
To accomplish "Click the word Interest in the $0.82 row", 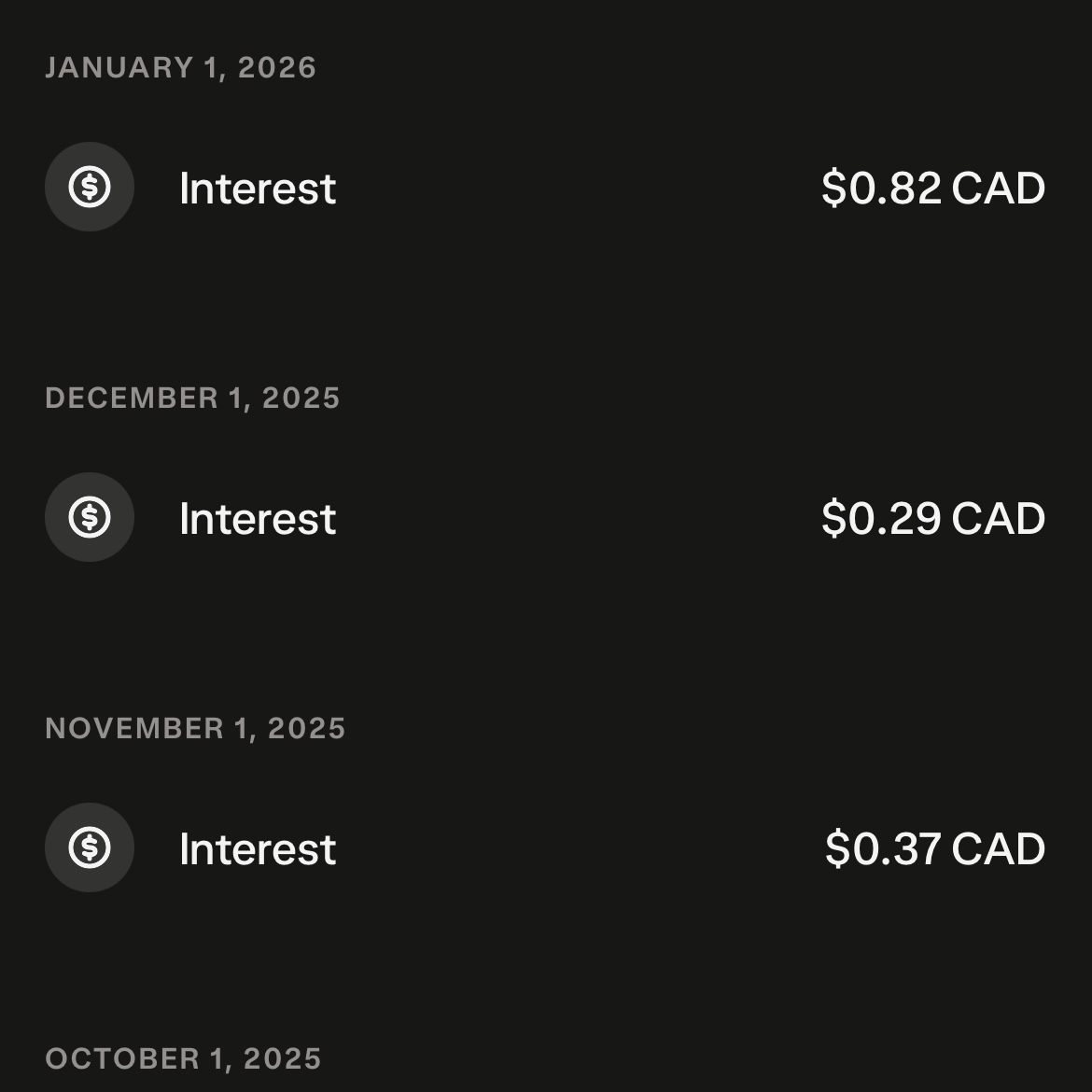I will tap(258, 189).
